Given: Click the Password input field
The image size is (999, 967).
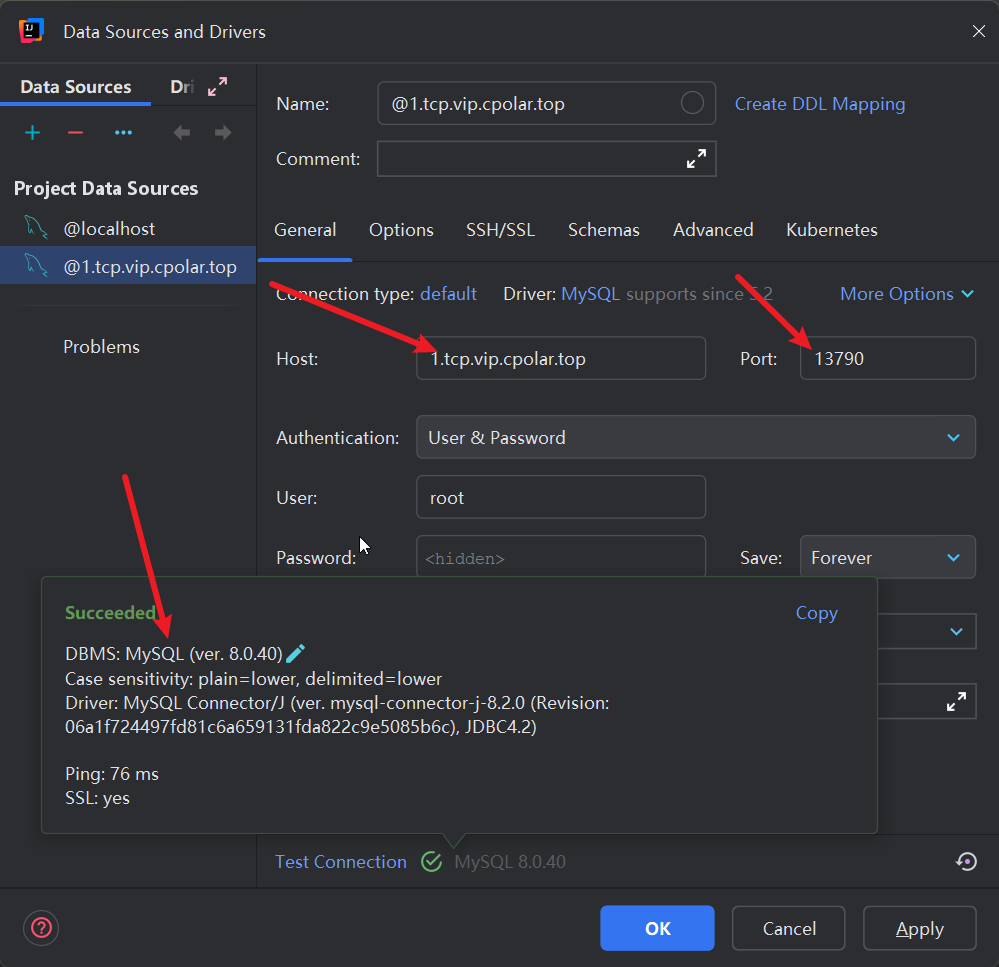Looking at the screenshot, I should click(x=561, y=557).
